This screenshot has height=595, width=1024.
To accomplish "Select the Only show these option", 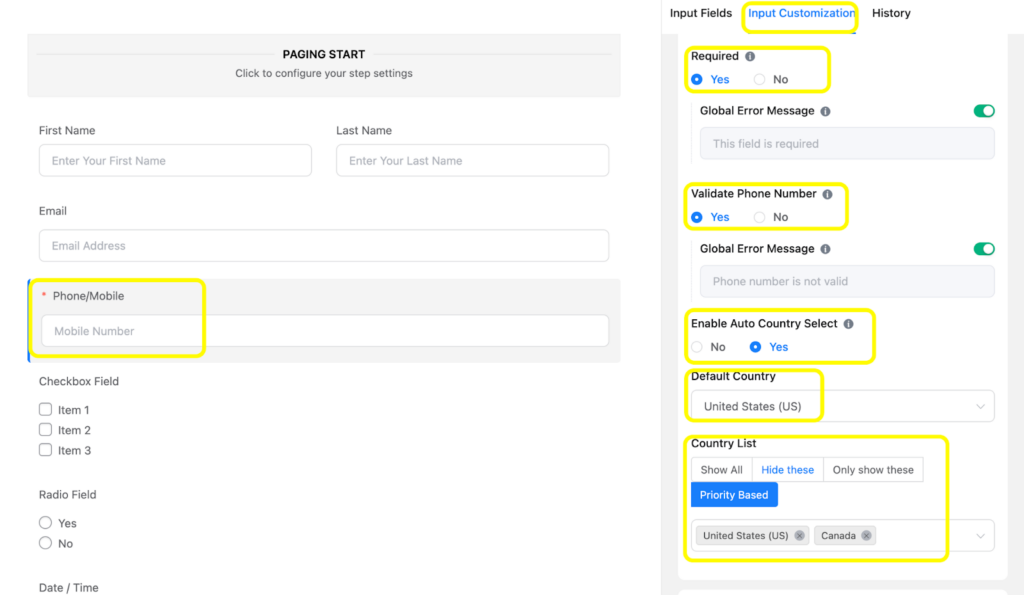I will pyautogui.click(x=873, y=469).
